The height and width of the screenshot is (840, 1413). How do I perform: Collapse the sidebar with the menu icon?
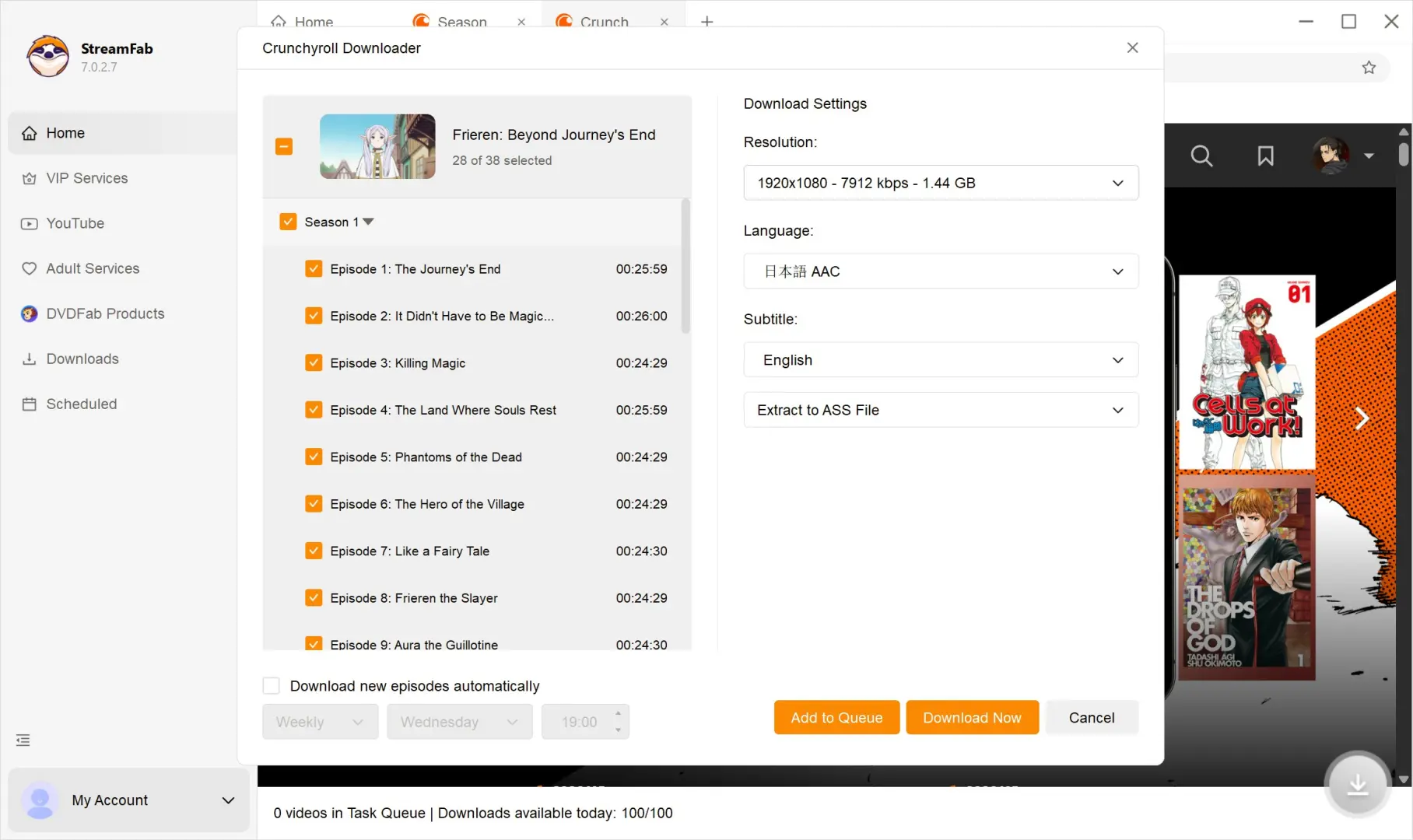point(23,740)
